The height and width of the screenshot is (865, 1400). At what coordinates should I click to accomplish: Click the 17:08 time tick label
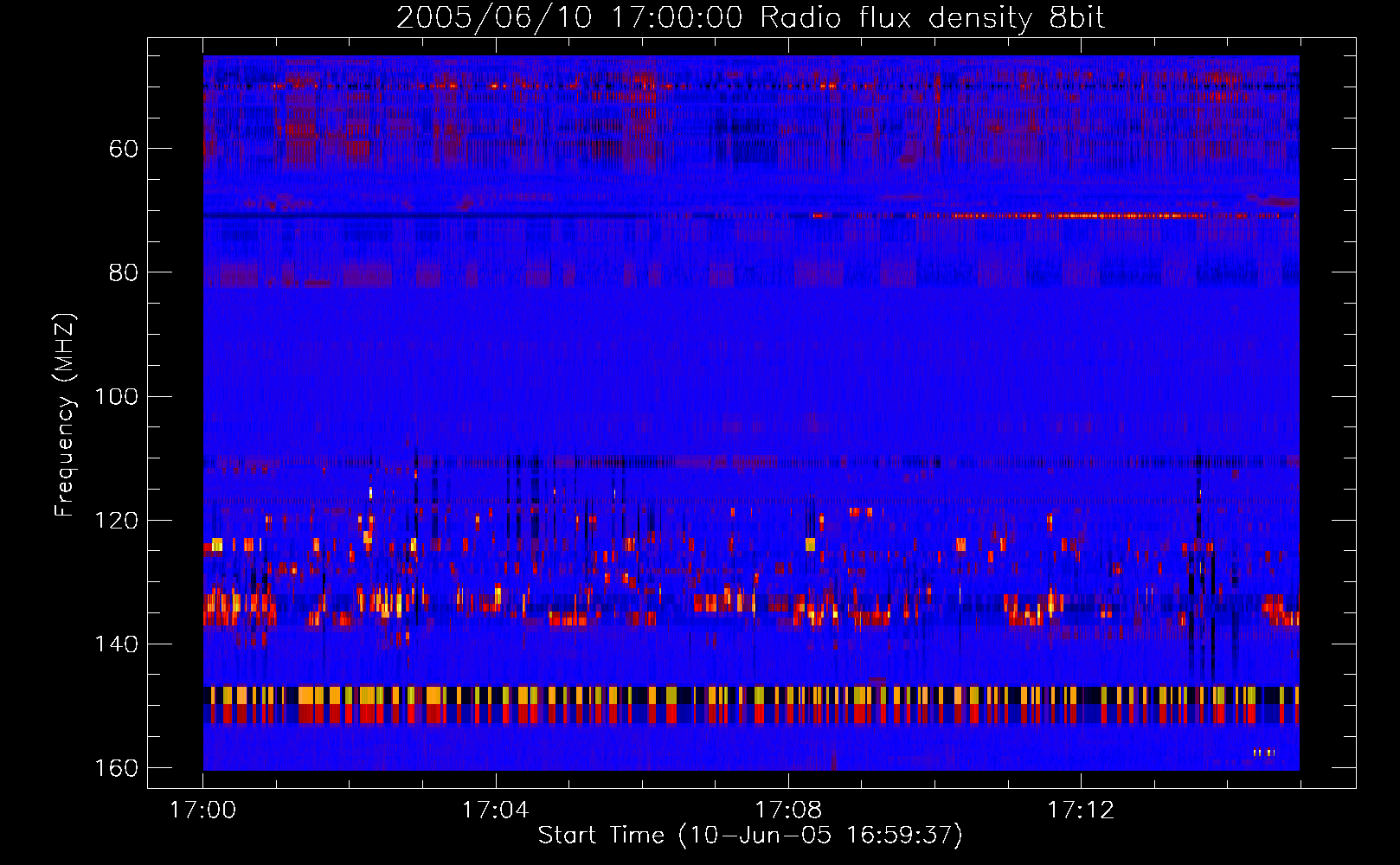click(x=788, y=811)
